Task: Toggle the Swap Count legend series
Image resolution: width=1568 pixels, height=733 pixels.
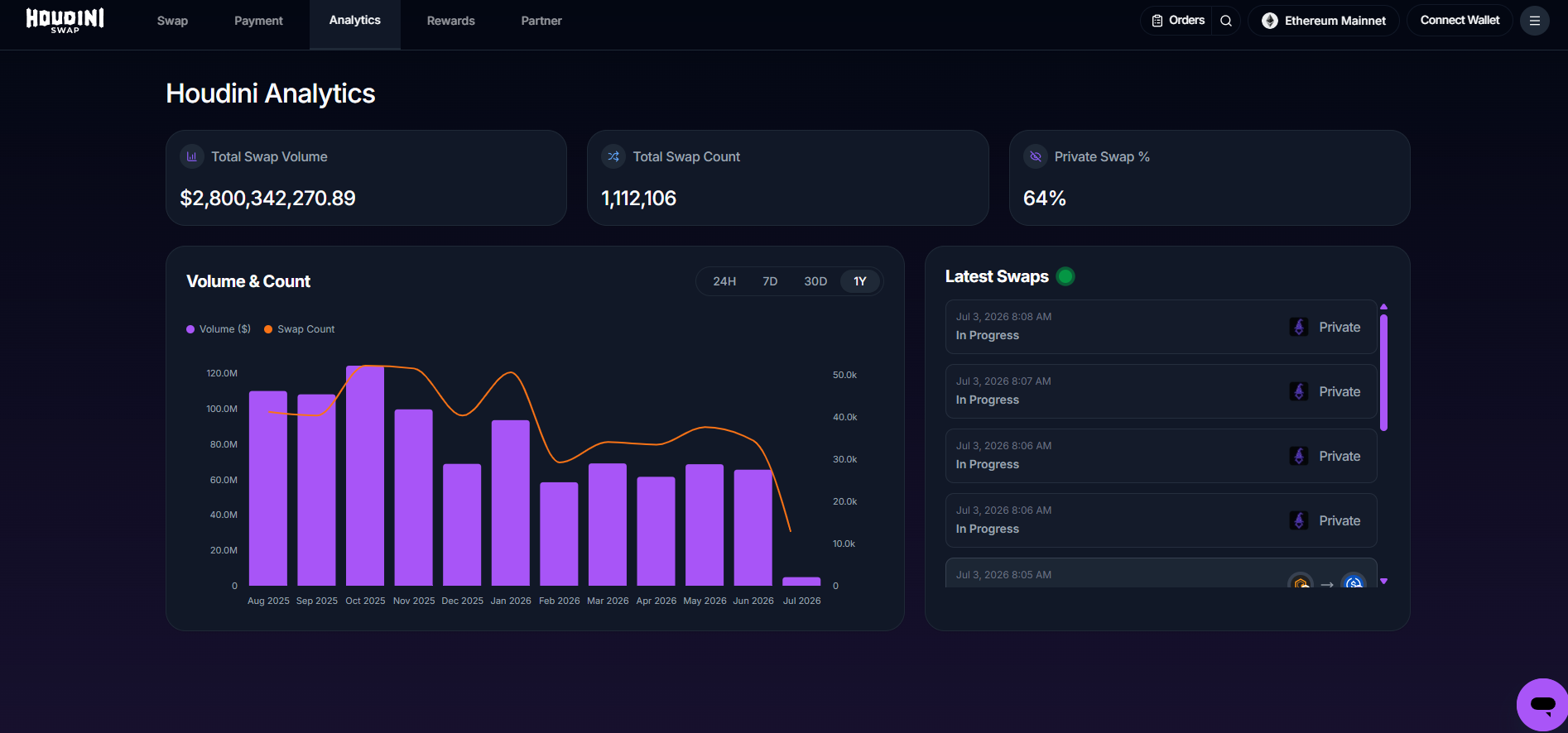Action: pyautogui.click(x=300, y=329)
